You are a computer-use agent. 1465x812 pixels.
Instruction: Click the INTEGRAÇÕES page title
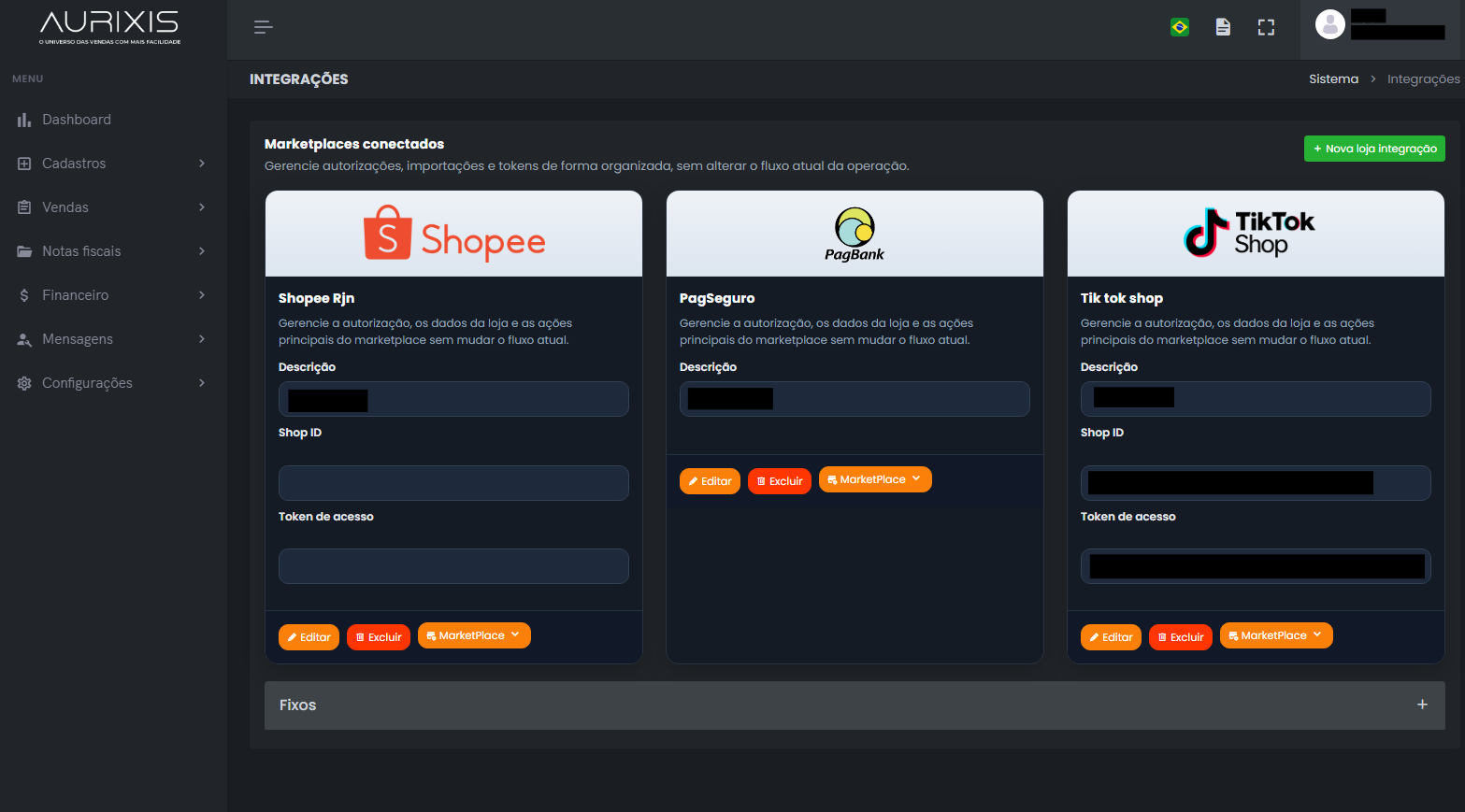[298, 79]
